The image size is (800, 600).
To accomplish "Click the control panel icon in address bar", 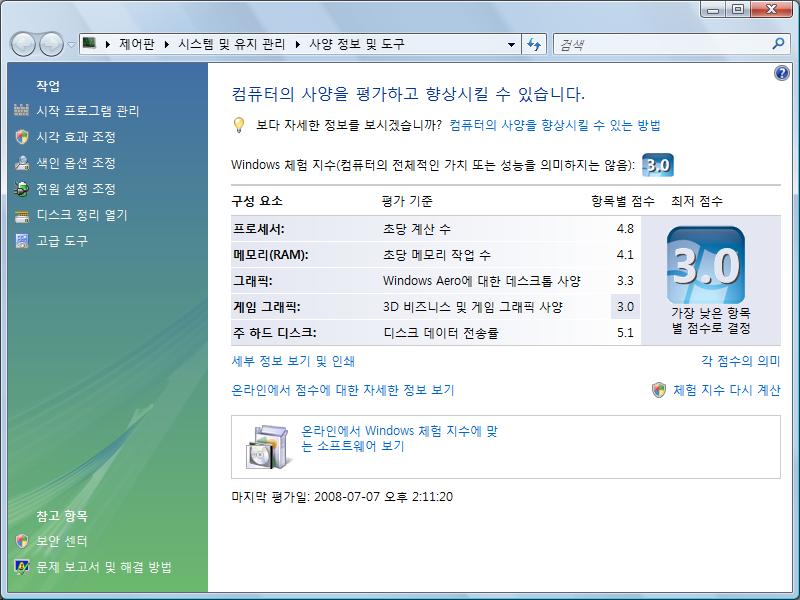I will (89, 43).
